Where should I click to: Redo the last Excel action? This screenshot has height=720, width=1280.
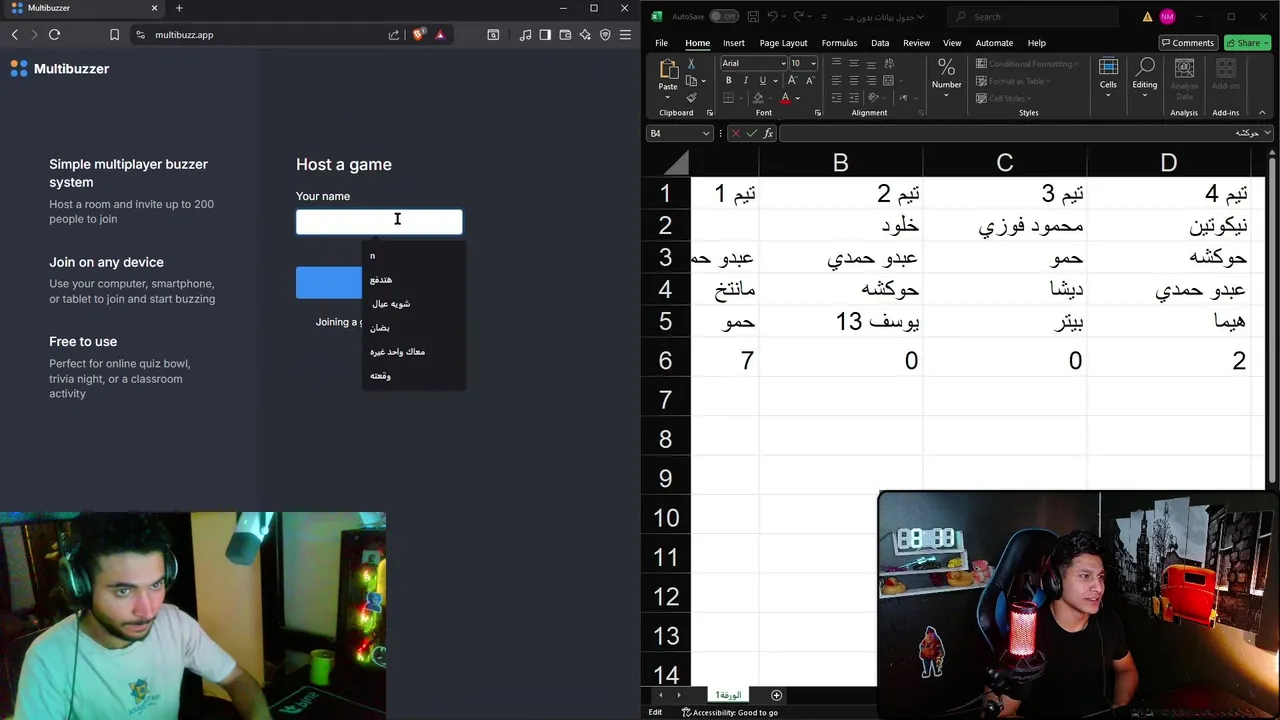[x=798, y=17]
